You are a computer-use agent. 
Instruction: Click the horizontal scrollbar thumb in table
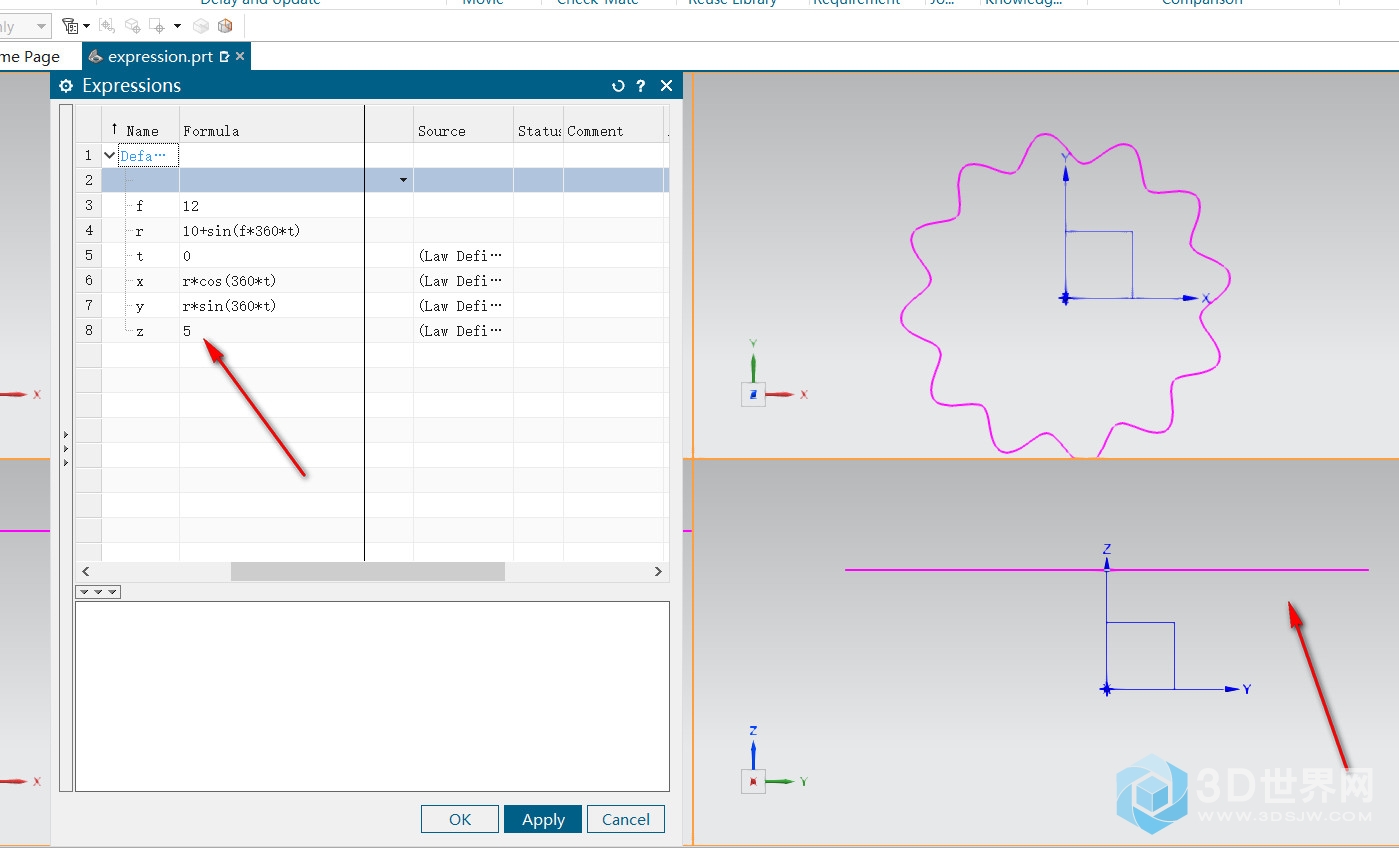click(367, 571)
